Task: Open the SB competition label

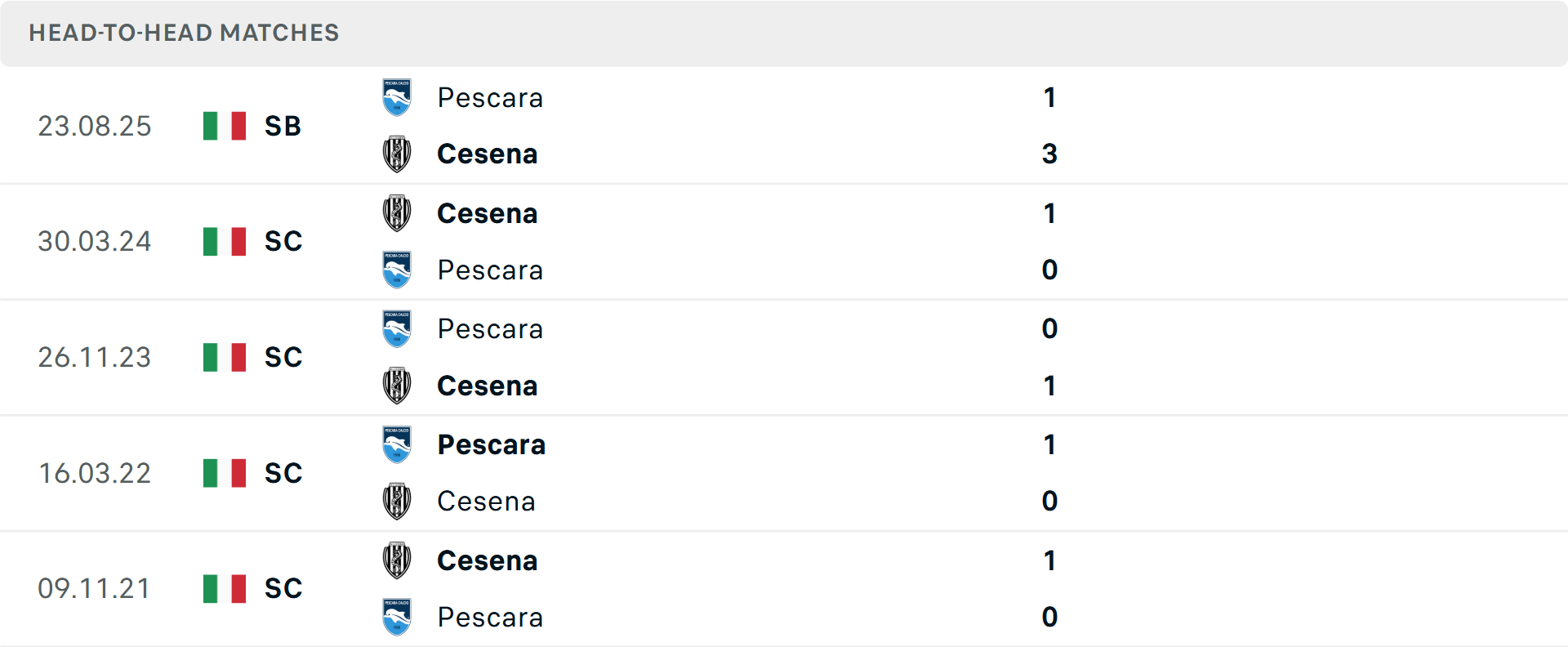Action: click(282, 126)
